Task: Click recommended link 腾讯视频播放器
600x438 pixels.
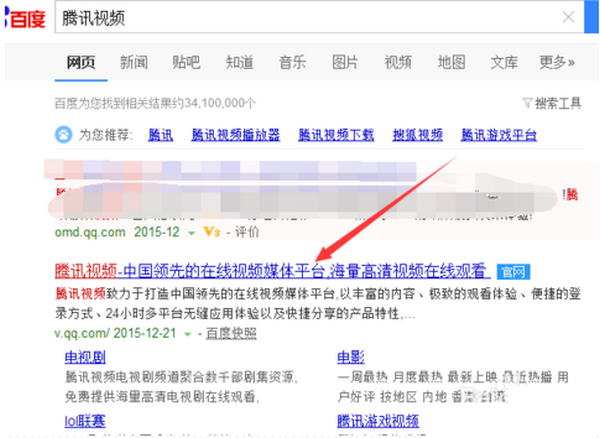Action: (x=236, y=135)
